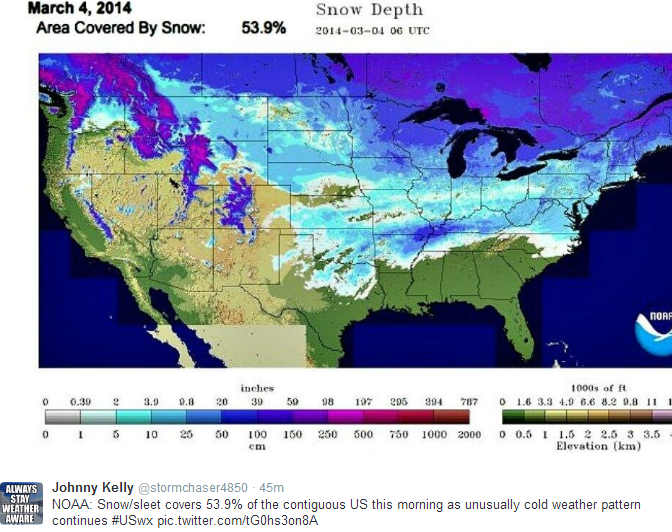
Task: Click the dark blue 50–100 cm swatch
Action: click(239, 417)
